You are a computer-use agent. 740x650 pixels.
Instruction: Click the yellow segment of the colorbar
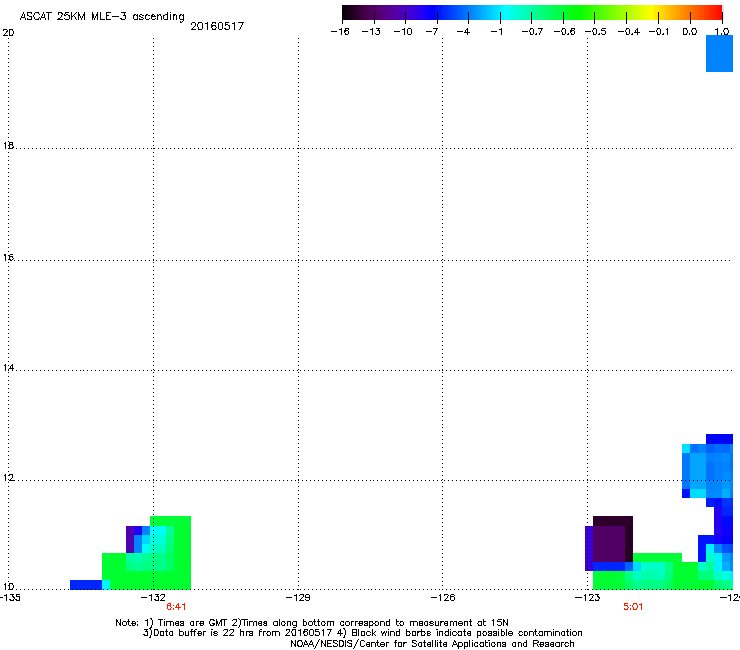(651, 12)
